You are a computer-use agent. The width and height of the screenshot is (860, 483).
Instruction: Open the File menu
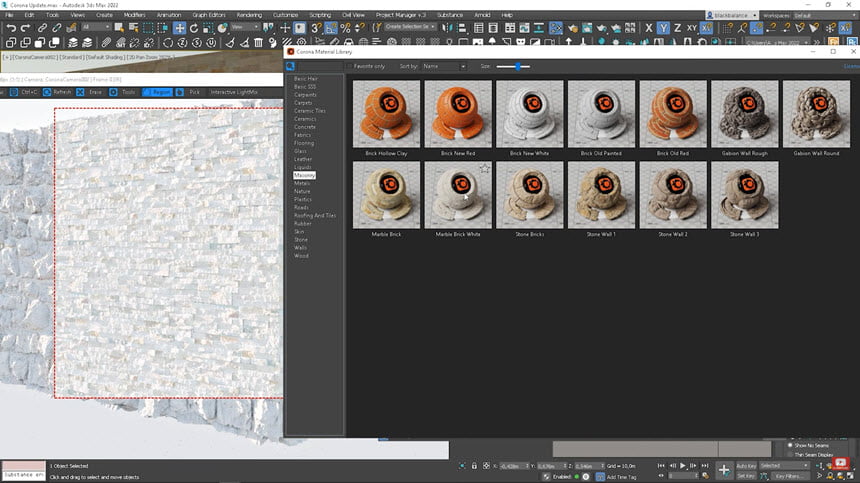click(9, 15)
